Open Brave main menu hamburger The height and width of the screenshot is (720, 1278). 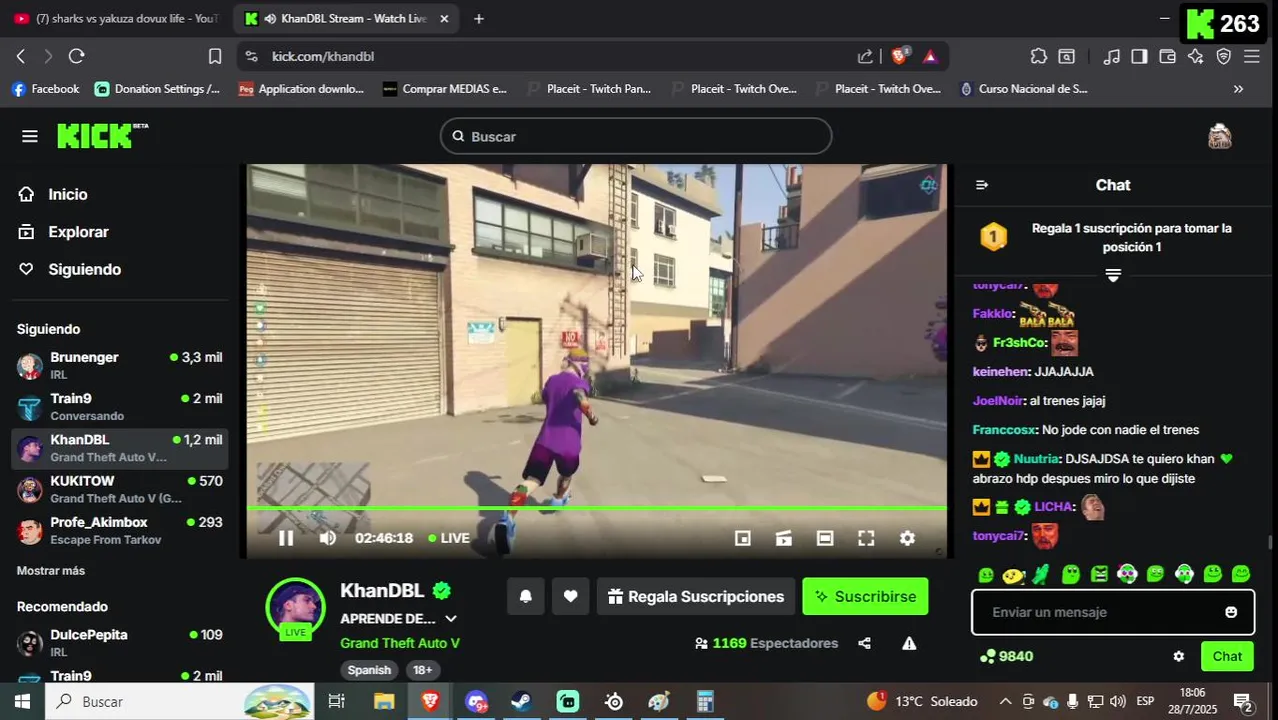pos(1251,56)
